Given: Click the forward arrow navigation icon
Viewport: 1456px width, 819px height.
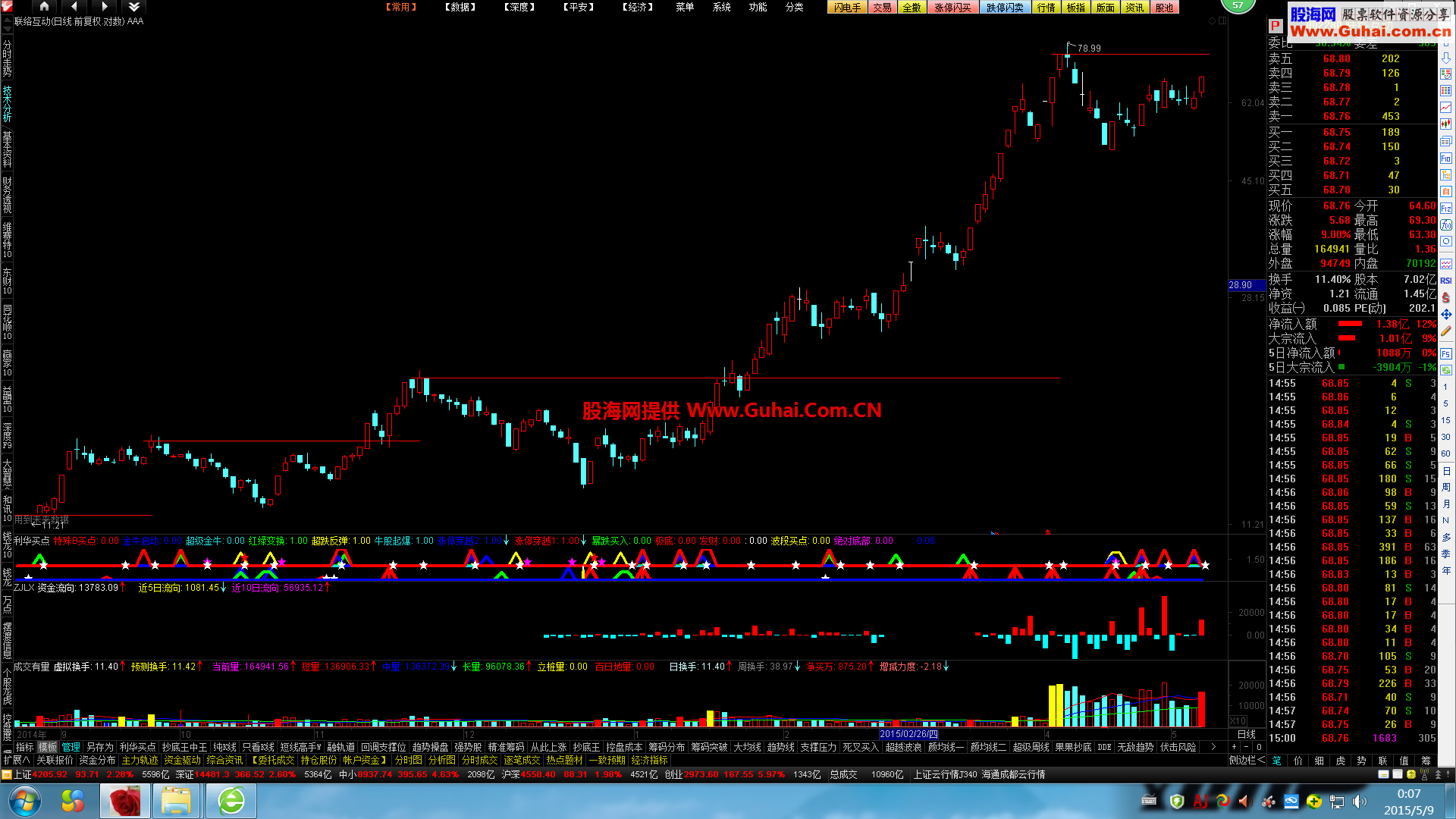Looking at the screenshot, I should [105, 7].
